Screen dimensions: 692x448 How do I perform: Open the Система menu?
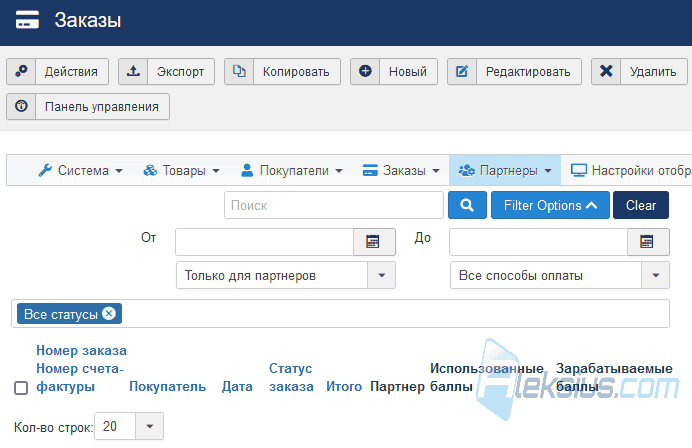point(81,170)
